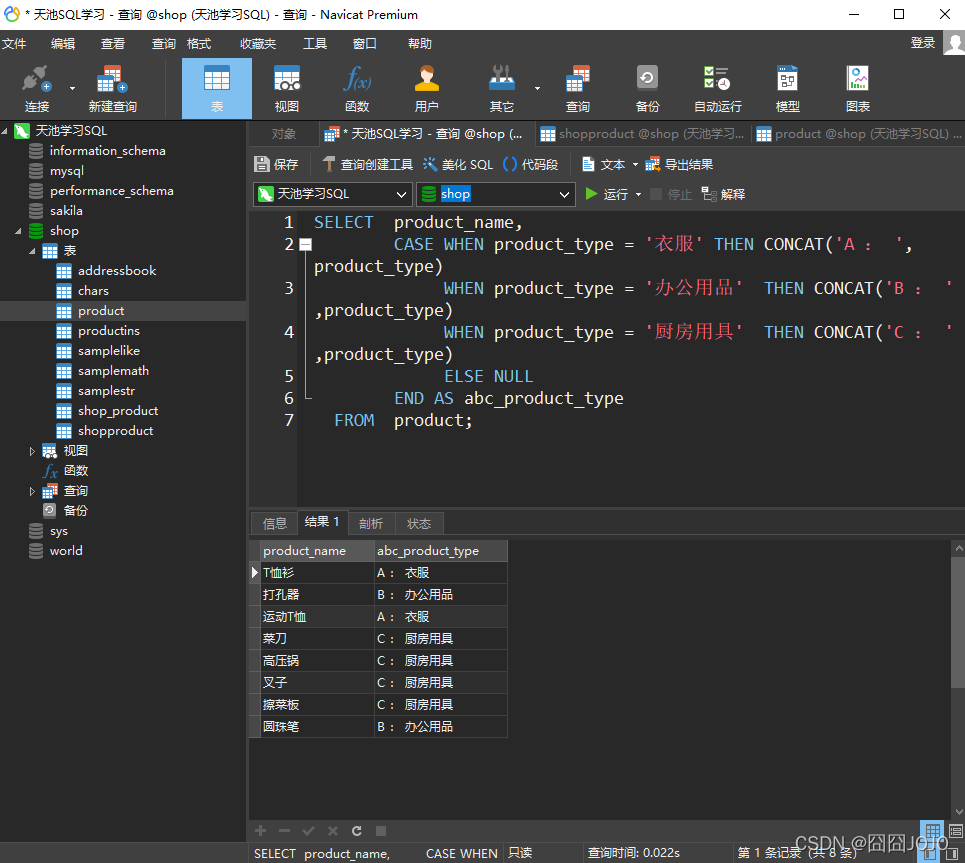Select the sakila database
965x863 pixels.
pyautogui.click(x=66, y=211)
